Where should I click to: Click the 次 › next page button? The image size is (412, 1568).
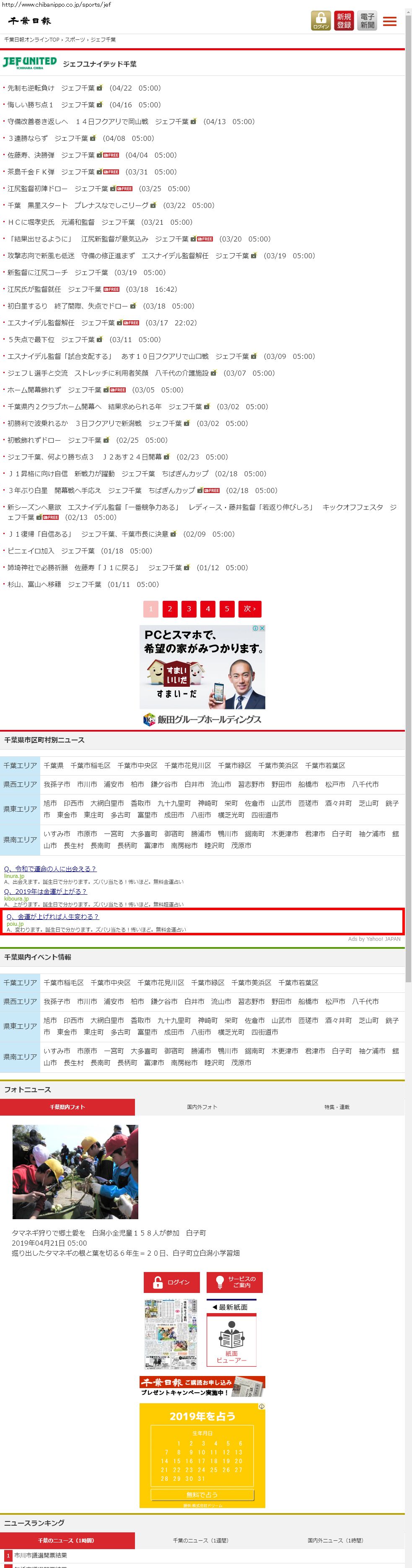[250, 609]
